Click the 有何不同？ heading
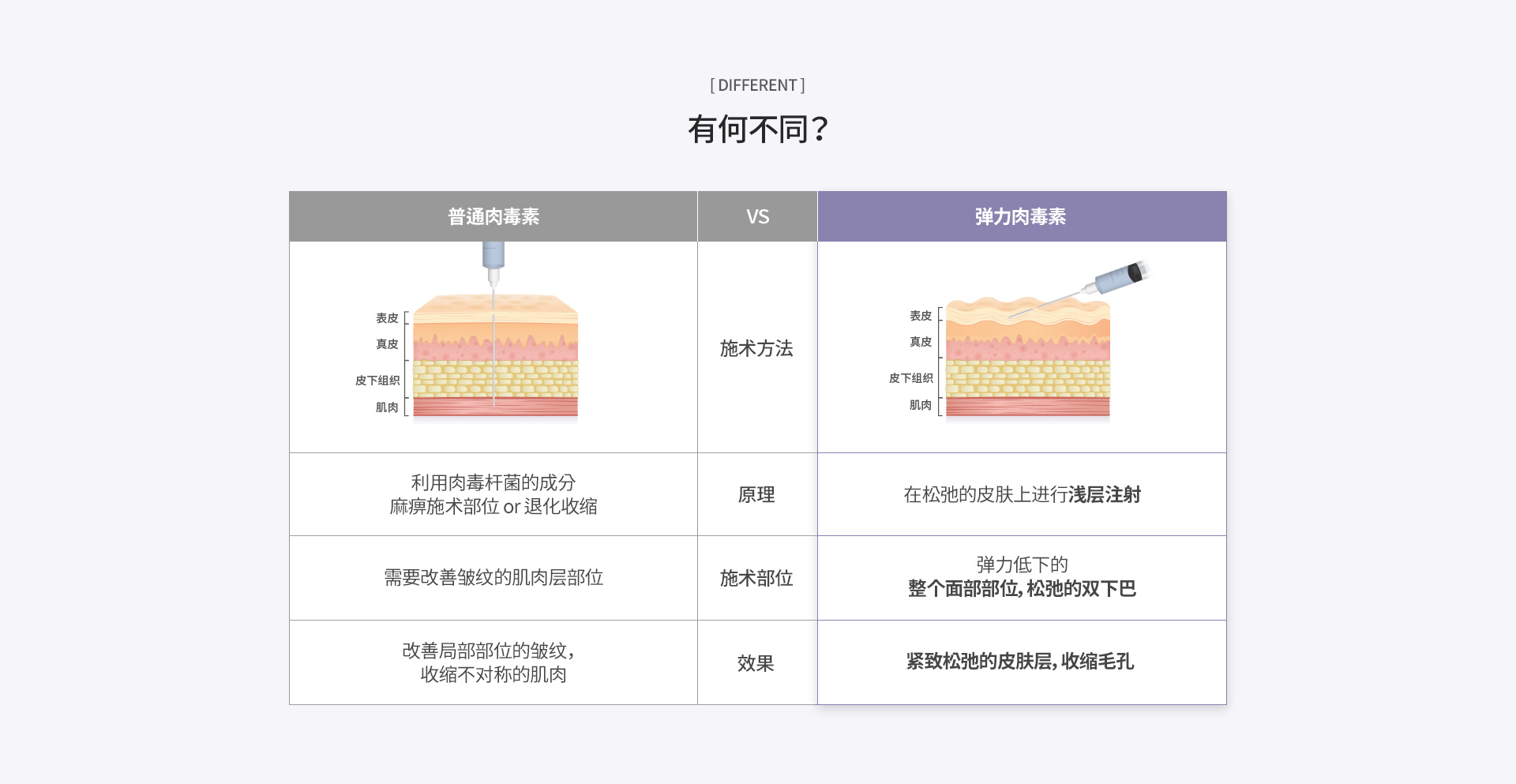 [757, 129]
